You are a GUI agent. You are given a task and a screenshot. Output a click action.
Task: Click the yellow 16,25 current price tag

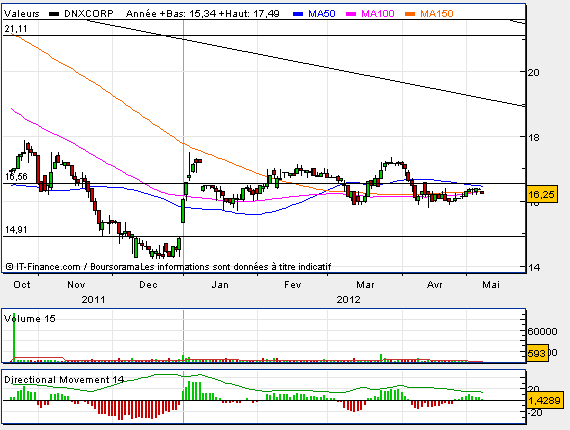pyautogui.click(x=541, y=195)
